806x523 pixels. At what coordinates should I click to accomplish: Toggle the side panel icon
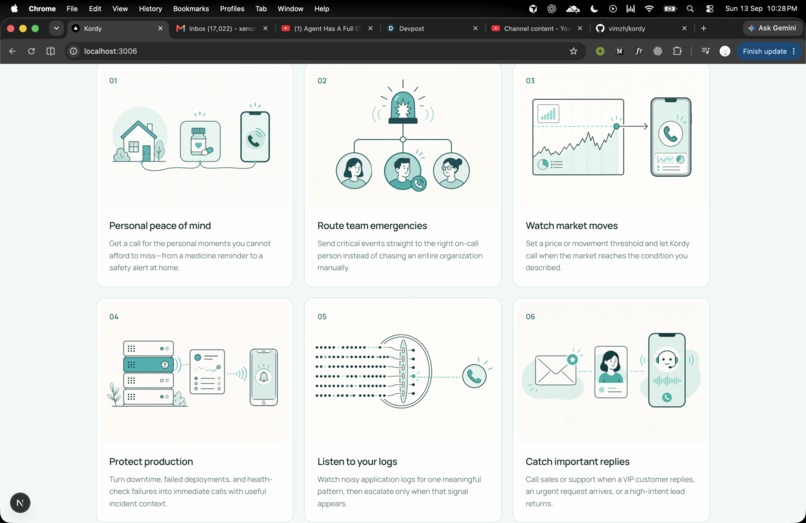click(50, 51)
